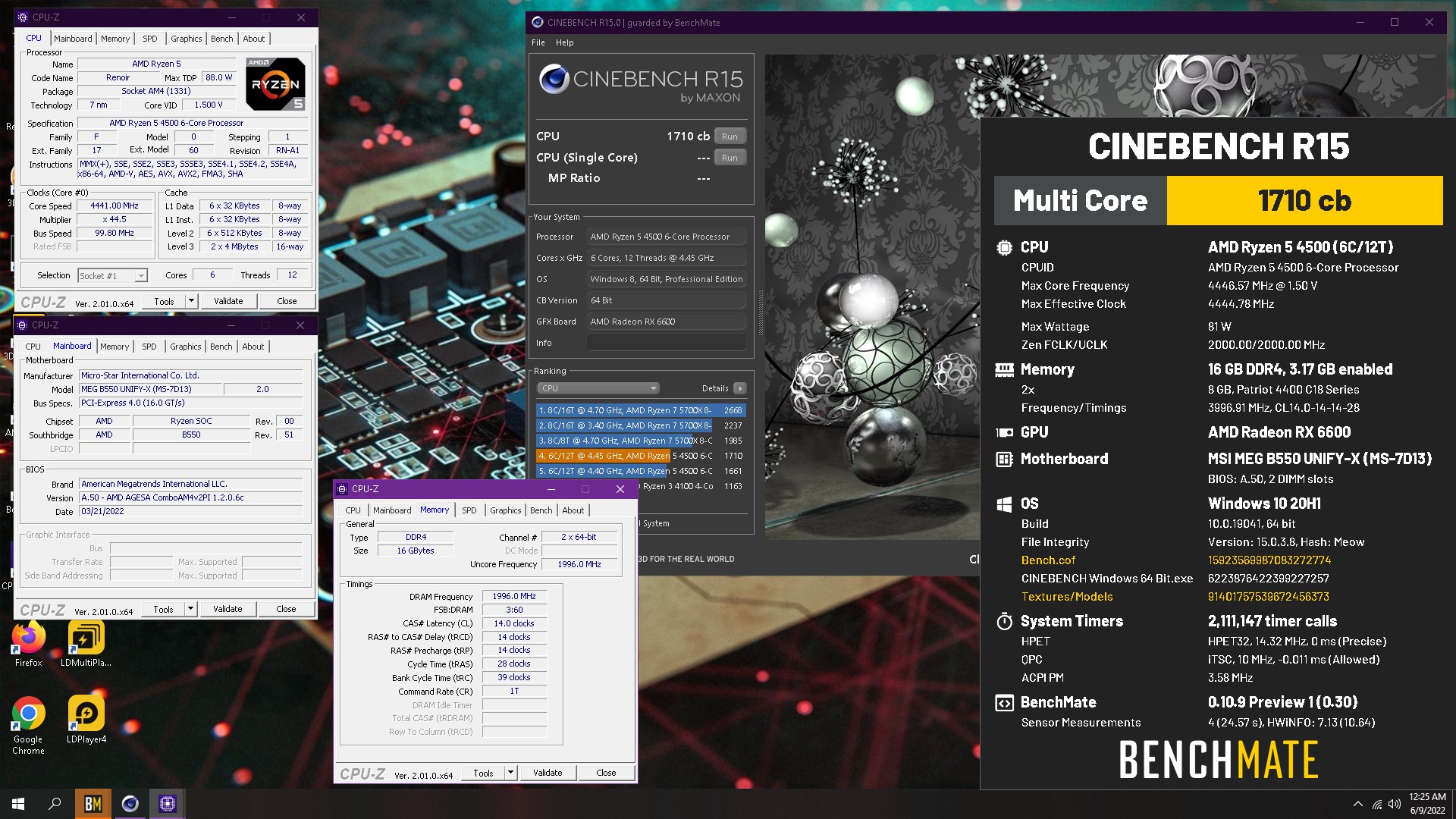Image resolution: width=1456 pixels, height=819 pixels.
Task: Open Mainboard tab in top CPU-Z window
Action: point(73,39)
